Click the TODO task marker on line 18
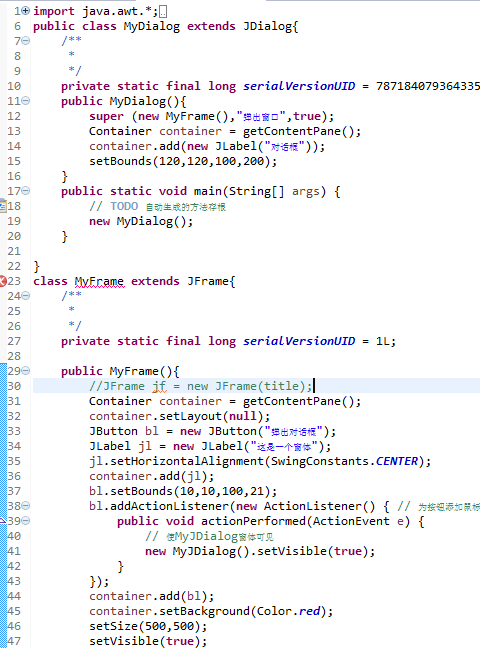The width and height of the screenshot is (480, 648). [3, 206]
